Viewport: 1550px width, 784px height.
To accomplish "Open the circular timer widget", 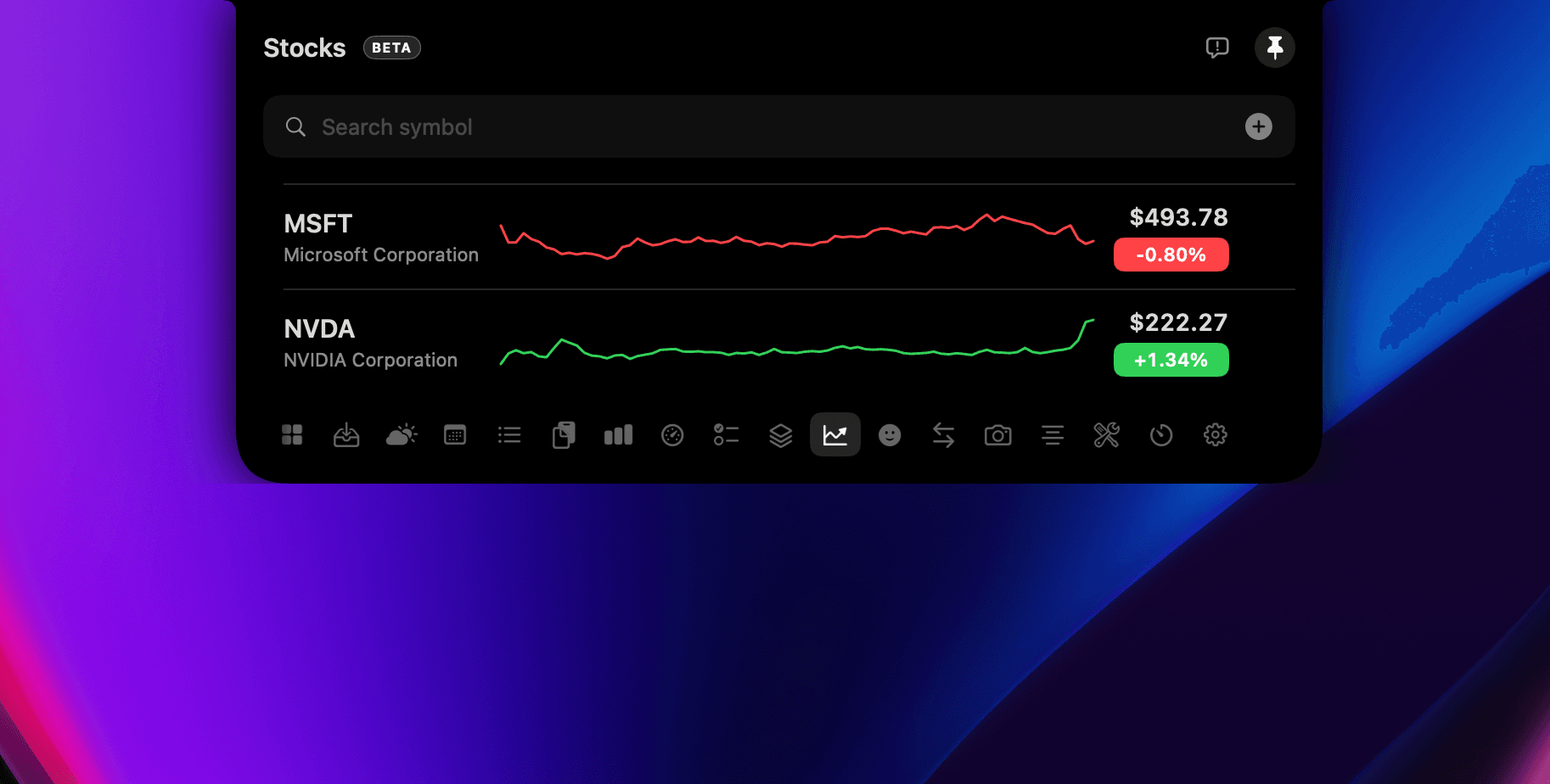I will coord(1161,435).
